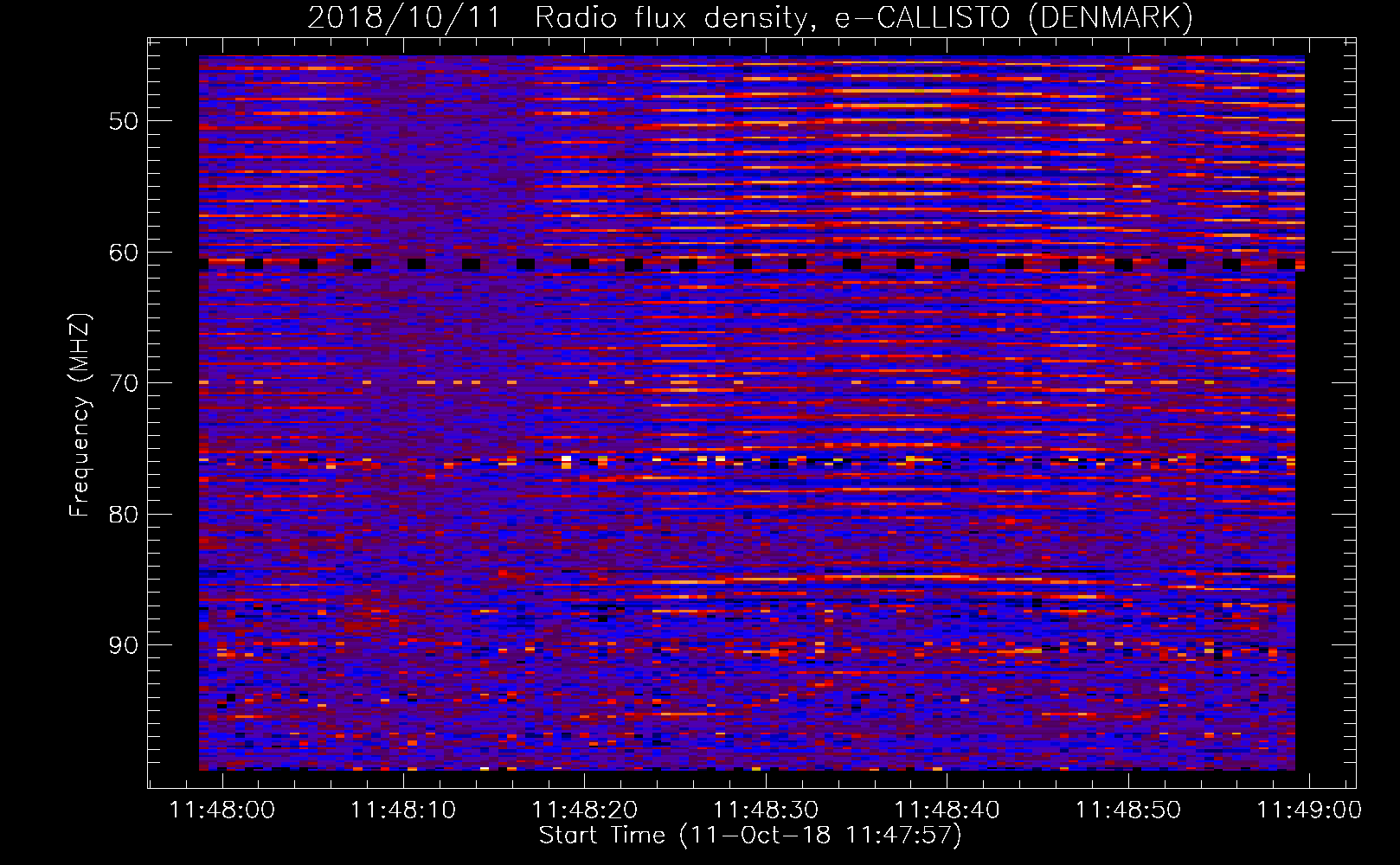Click the 11:48:40 time tick label
Viewport: 1400px width, 865px height.
coord(947,810)
